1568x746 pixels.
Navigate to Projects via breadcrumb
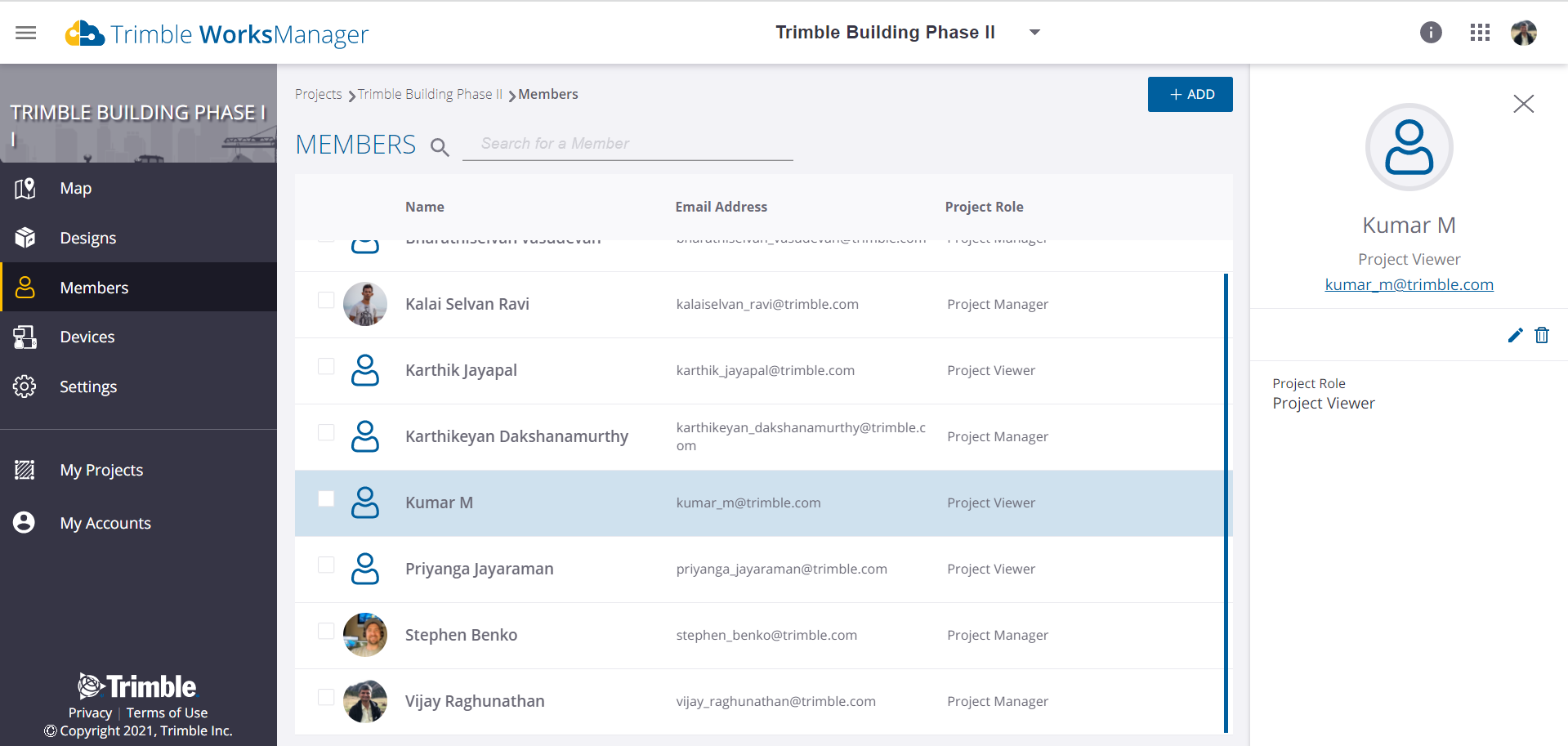(319, 94)
